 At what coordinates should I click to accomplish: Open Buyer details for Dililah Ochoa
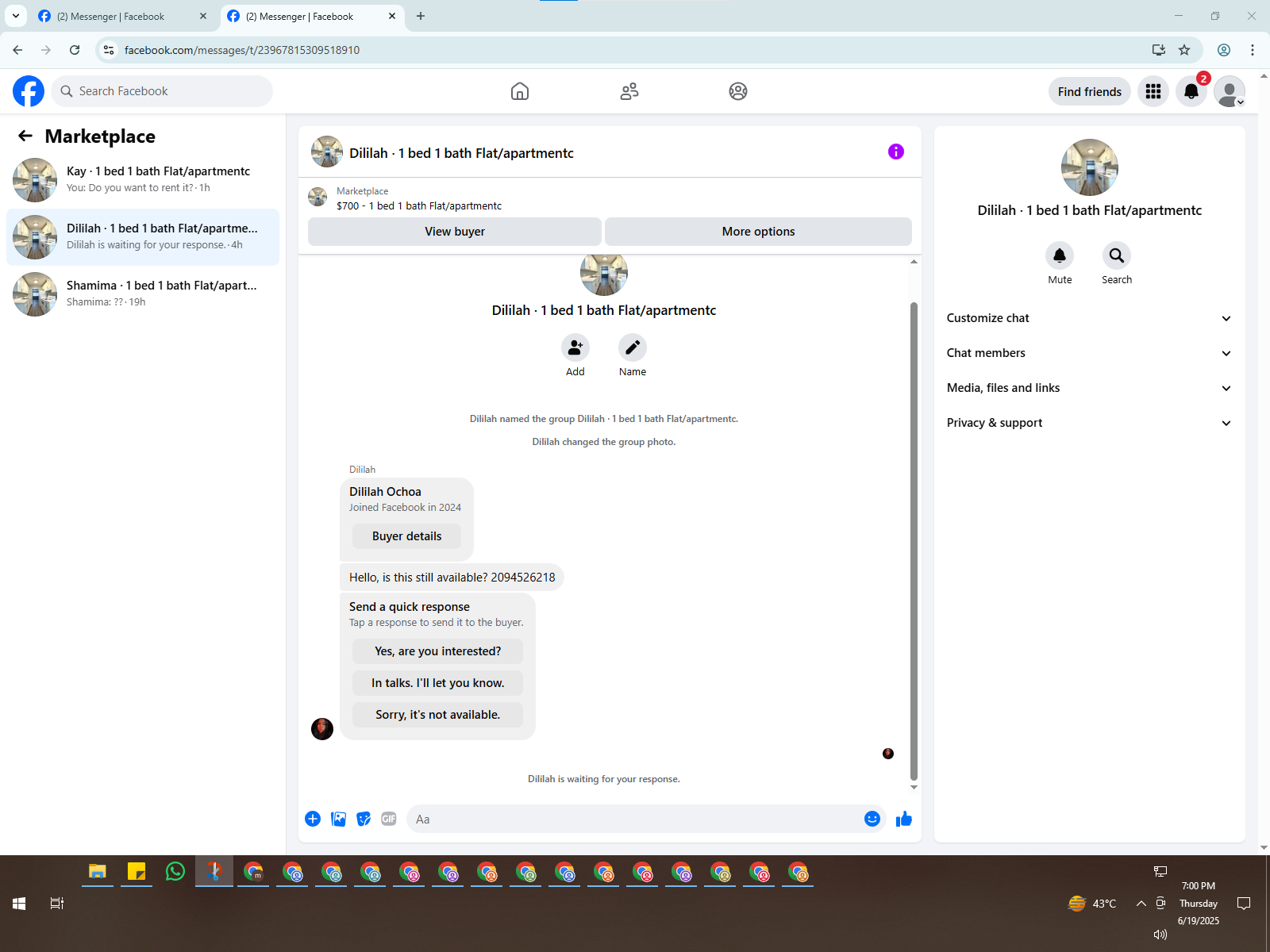click(x=406, y=536)
